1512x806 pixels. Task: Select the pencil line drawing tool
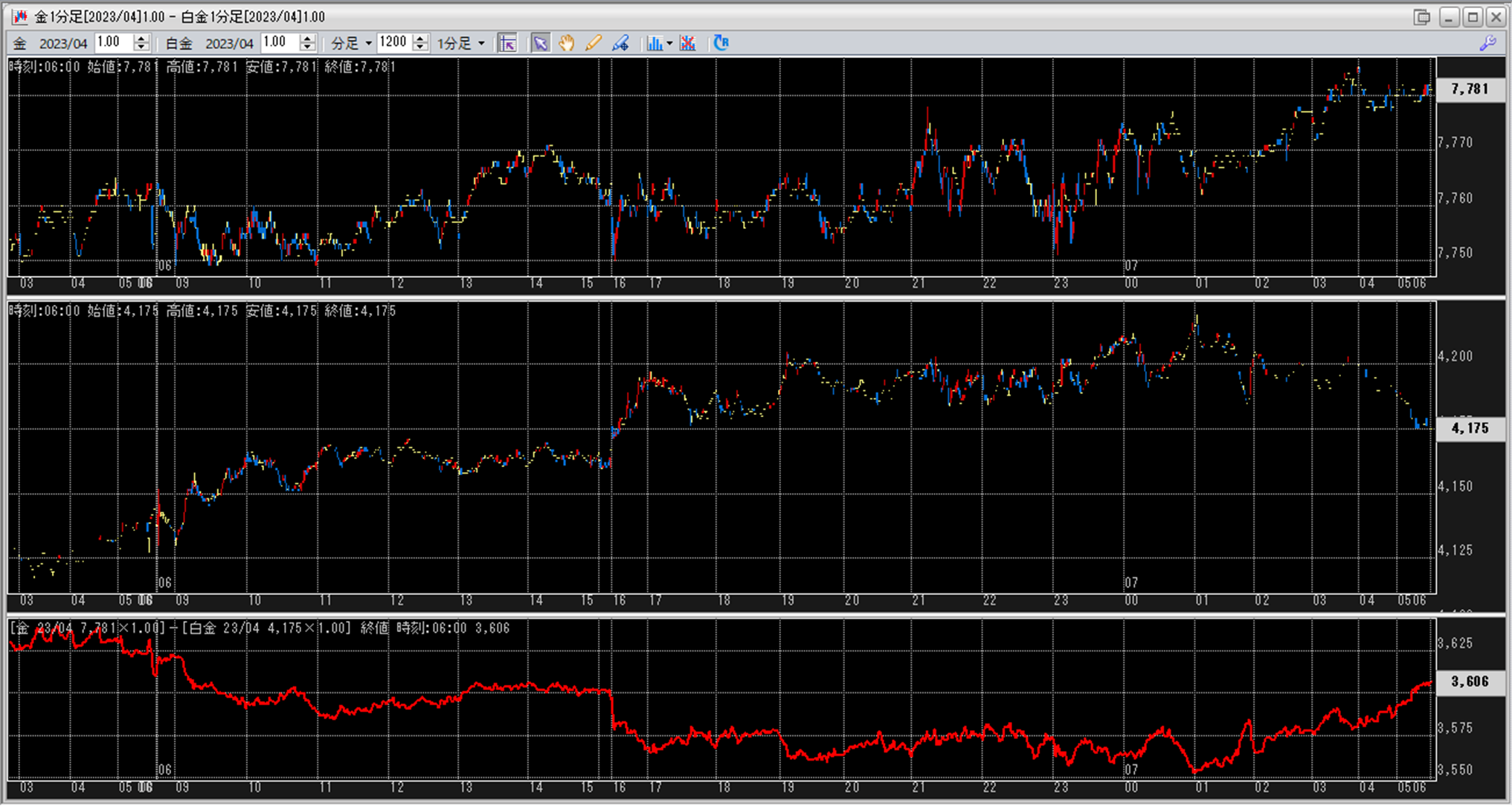point(593,43)
